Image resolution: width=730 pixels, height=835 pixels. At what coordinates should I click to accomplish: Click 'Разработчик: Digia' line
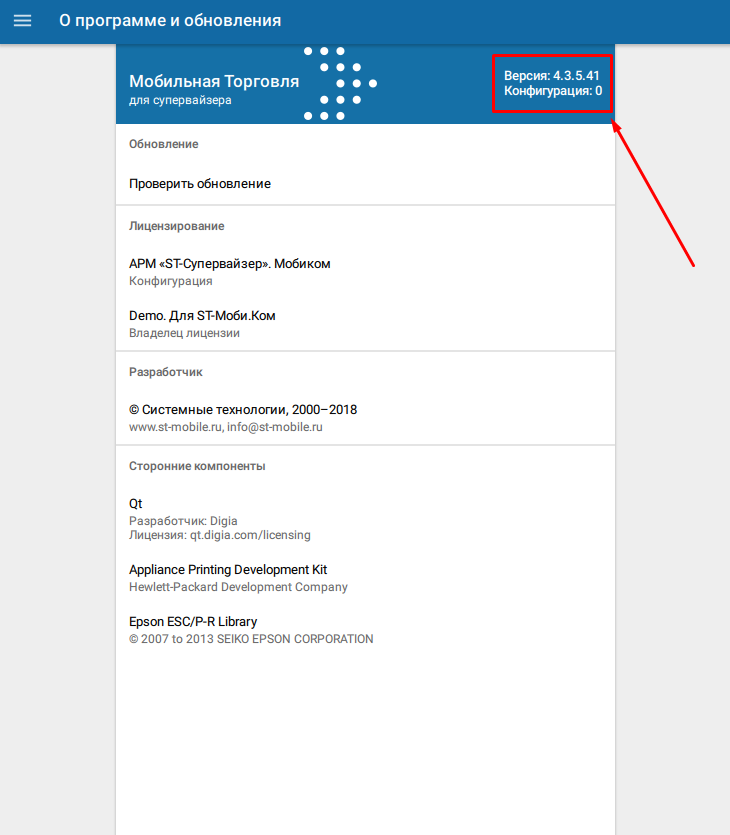[x=183, y=521]
